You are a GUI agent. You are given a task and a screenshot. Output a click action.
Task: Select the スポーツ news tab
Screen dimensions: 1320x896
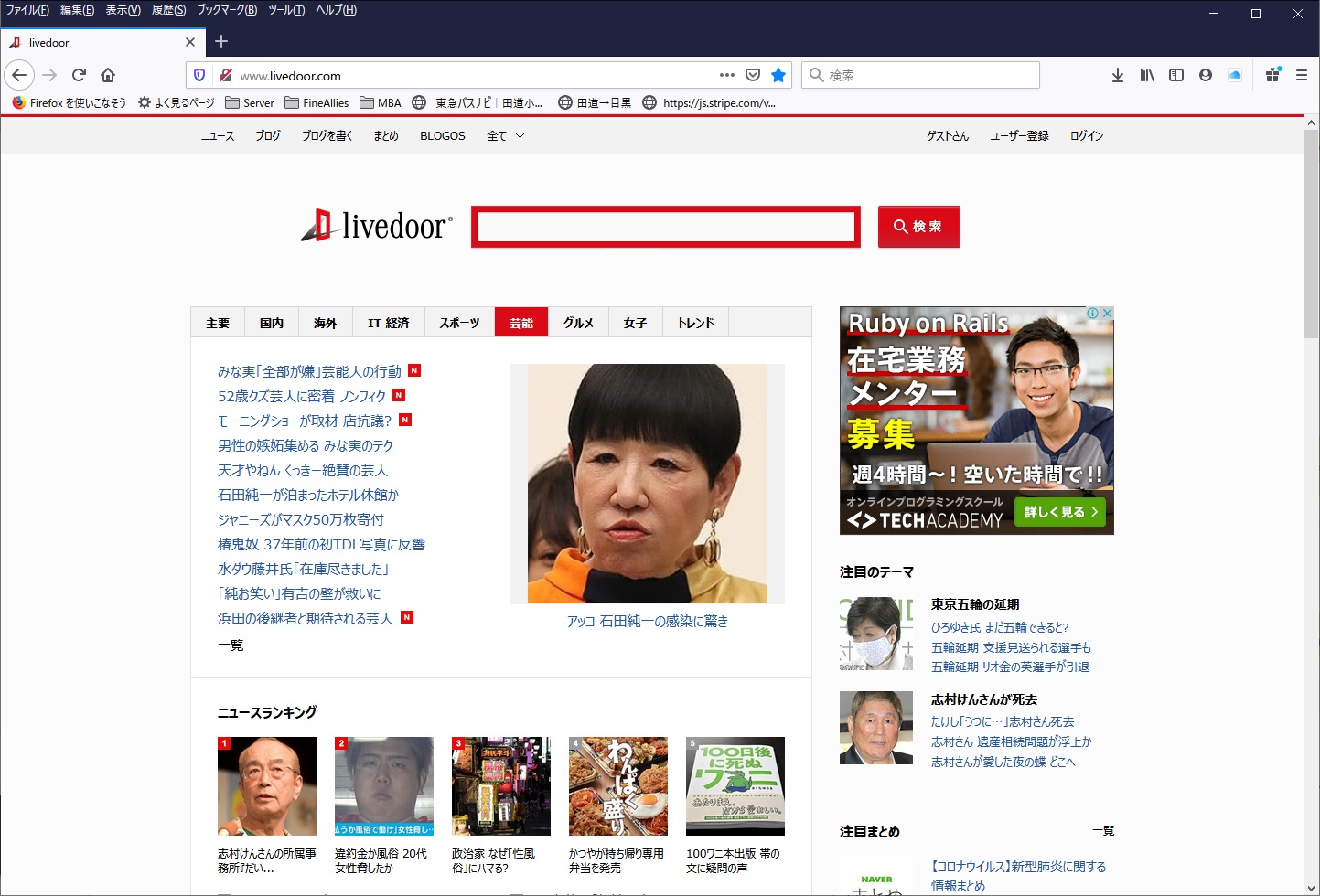click(459, 323)
